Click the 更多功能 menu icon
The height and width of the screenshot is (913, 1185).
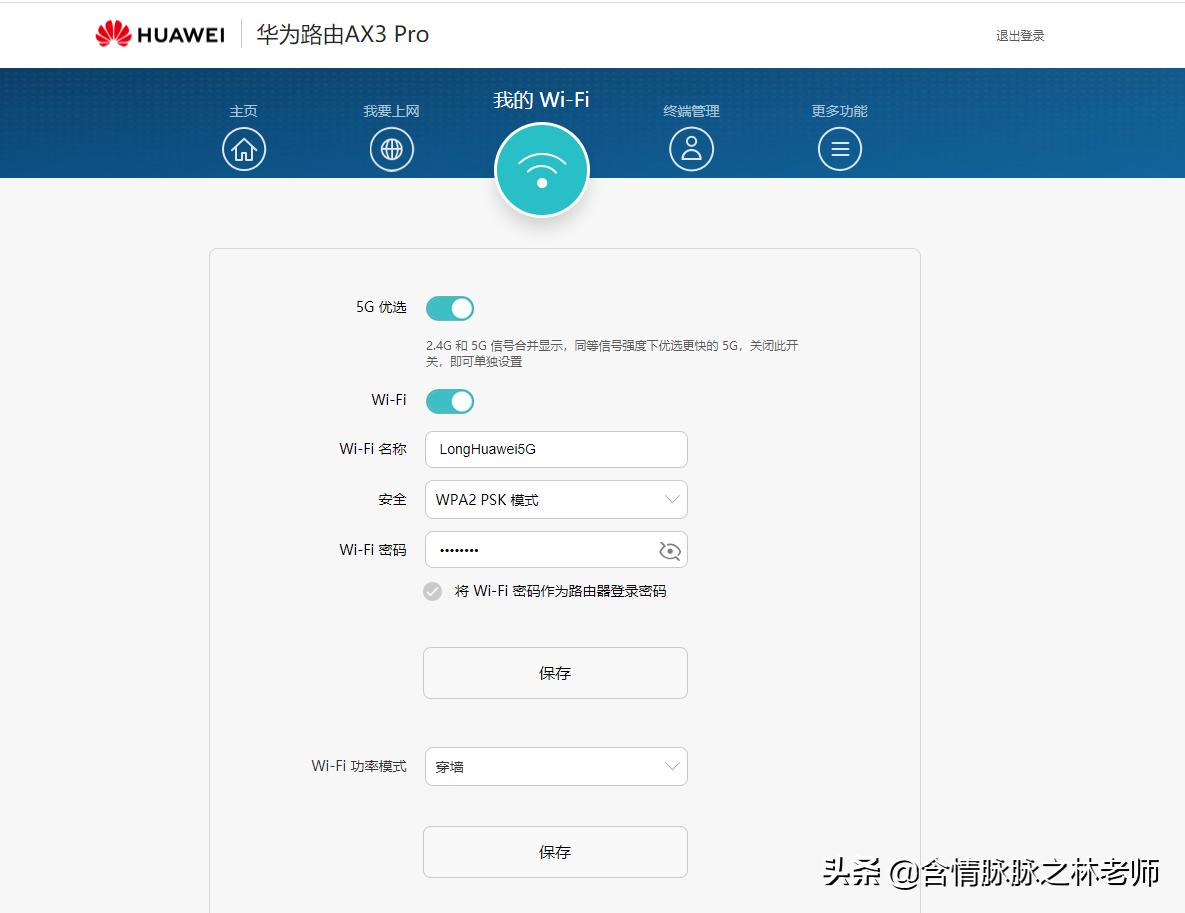839,148
